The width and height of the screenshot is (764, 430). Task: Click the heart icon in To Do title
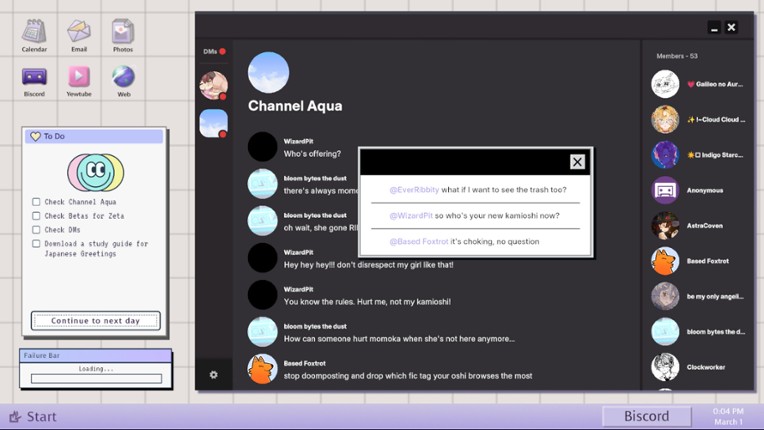coord(36,136)
